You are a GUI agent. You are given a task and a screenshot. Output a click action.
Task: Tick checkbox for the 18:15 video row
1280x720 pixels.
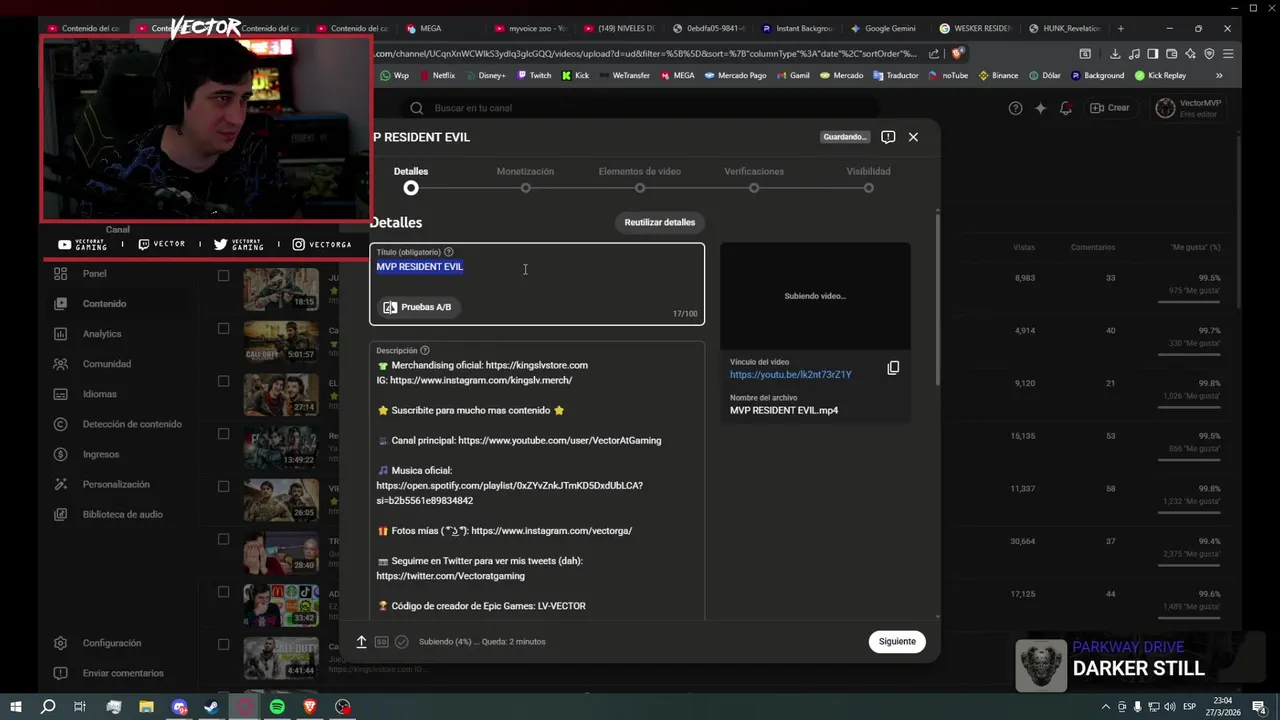[224, 276]
